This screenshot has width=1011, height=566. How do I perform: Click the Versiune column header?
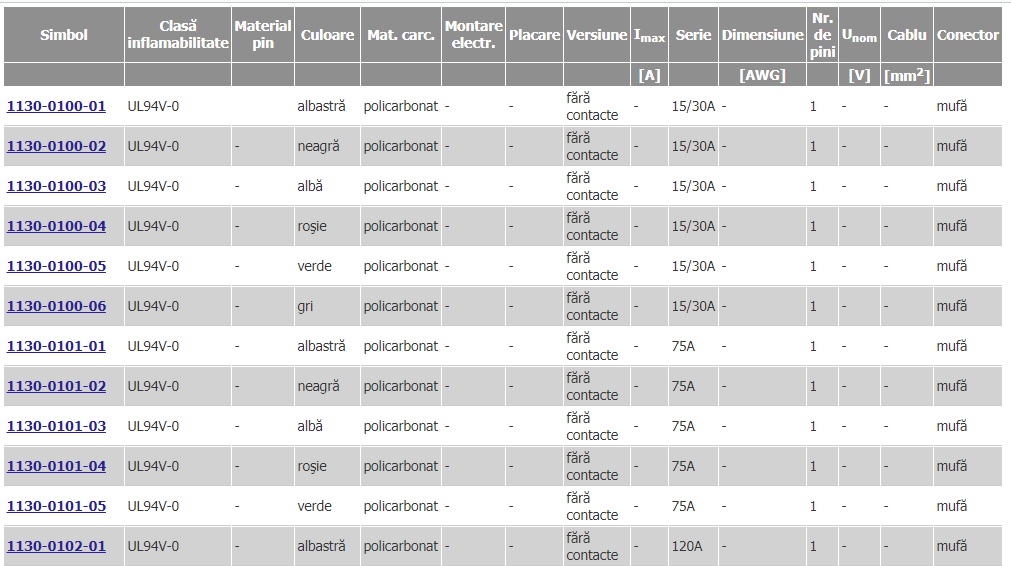coord(597,35)
